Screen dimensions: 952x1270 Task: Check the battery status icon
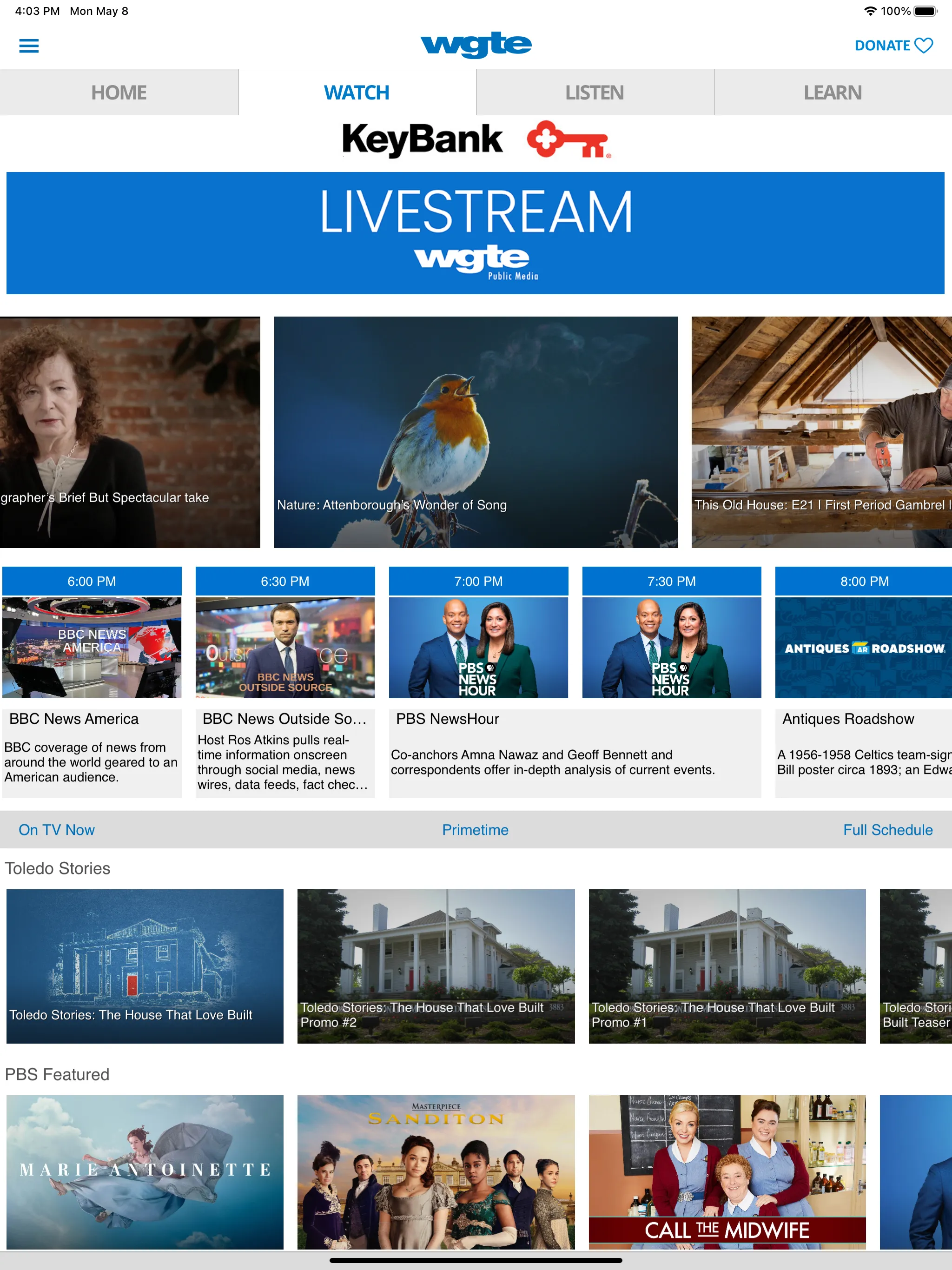[x=925, y=11]
